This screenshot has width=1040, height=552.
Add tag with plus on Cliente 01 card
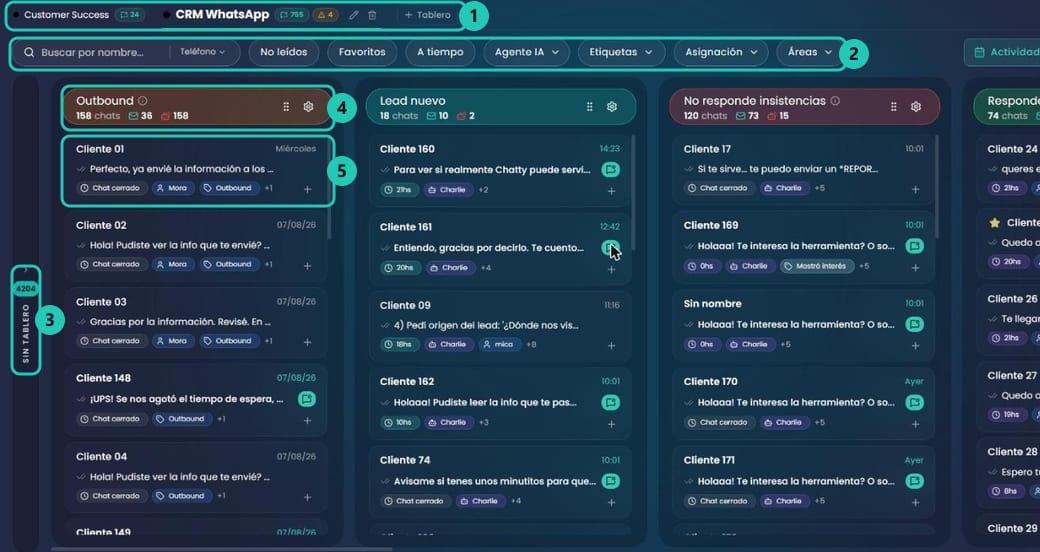pyautogui.click(x=307, y=189)
